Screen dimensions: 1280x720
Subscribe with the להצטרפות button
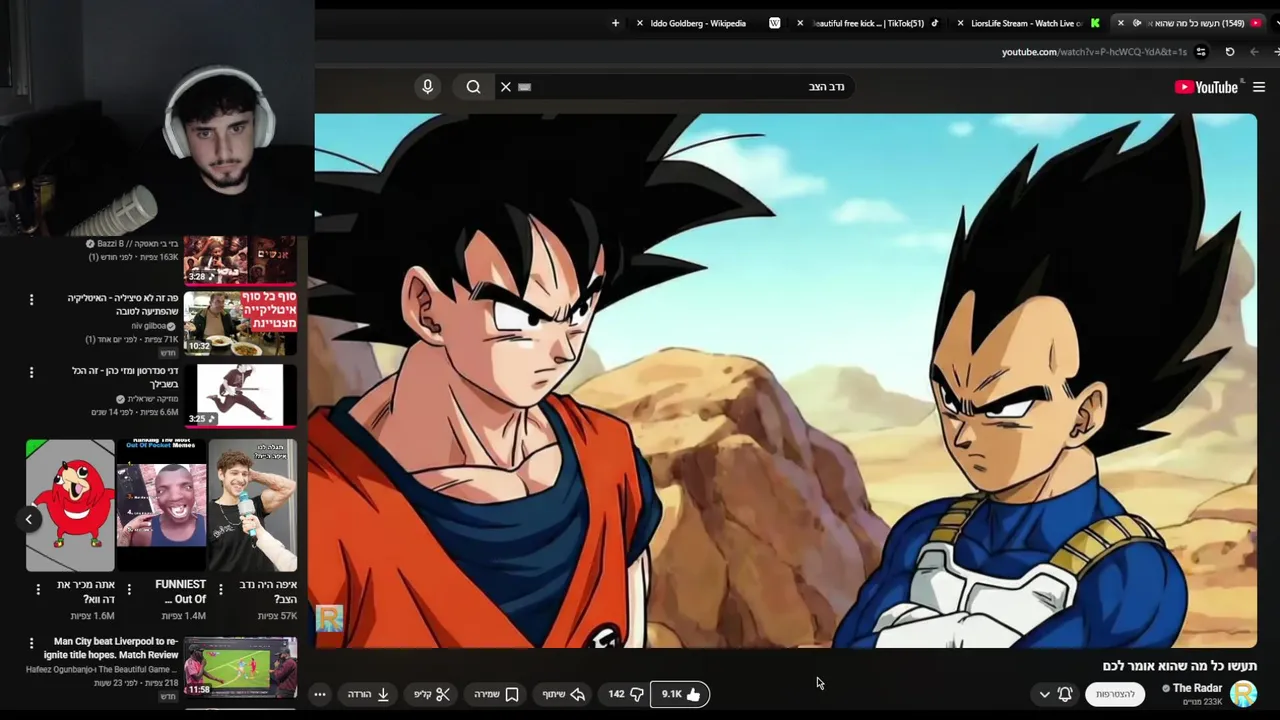pos(1115,694)
